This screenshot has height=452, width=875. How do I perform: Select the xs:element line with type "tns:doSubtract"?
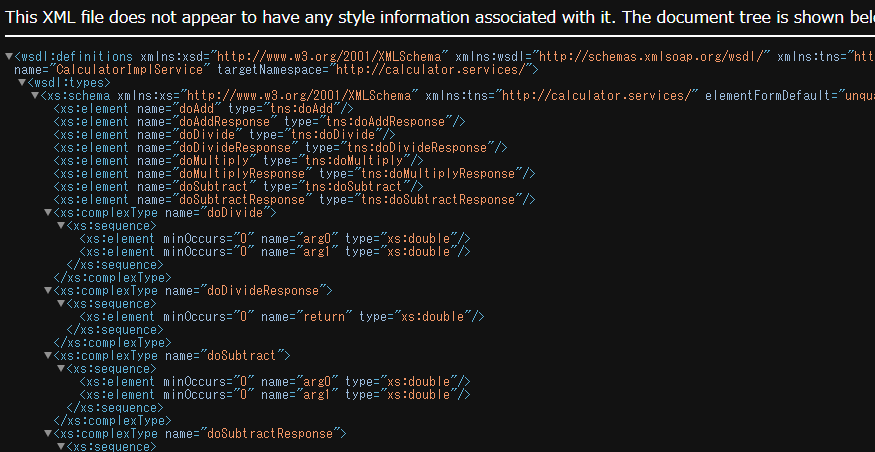[238, 186]
